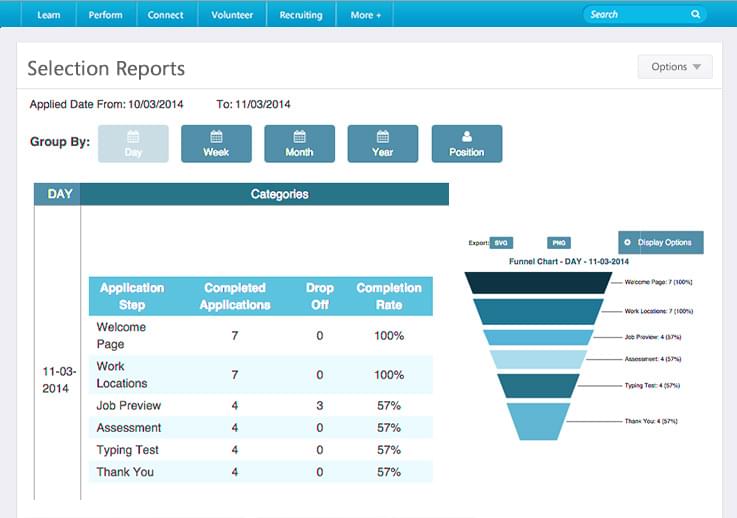737x518 pixels.
Task: Select the Assessment funnel segment
Action: tap(538, 359)
